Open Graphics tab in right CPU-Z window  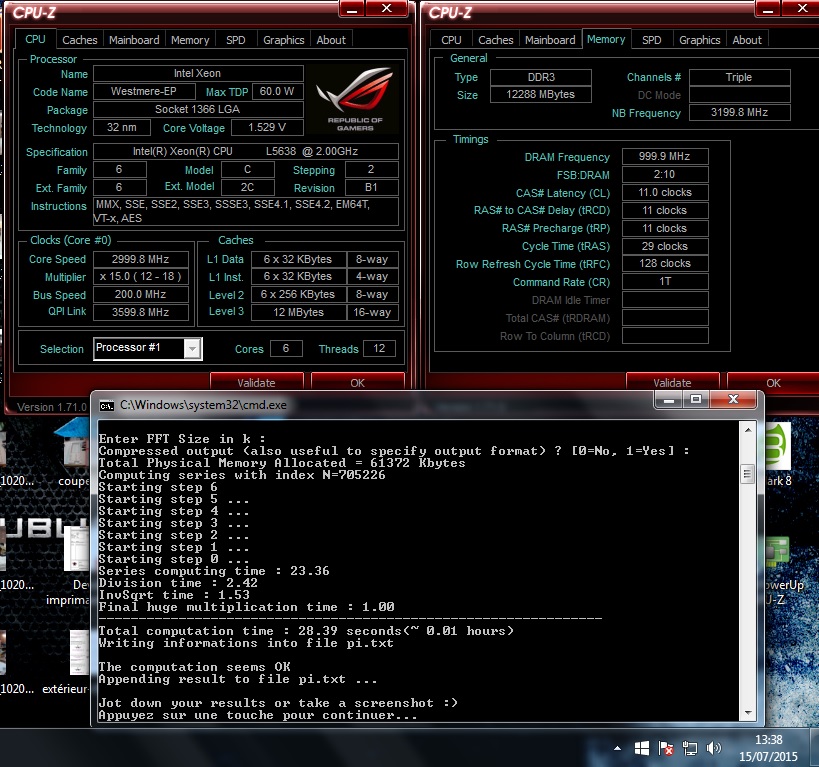[x=699, y=40]
